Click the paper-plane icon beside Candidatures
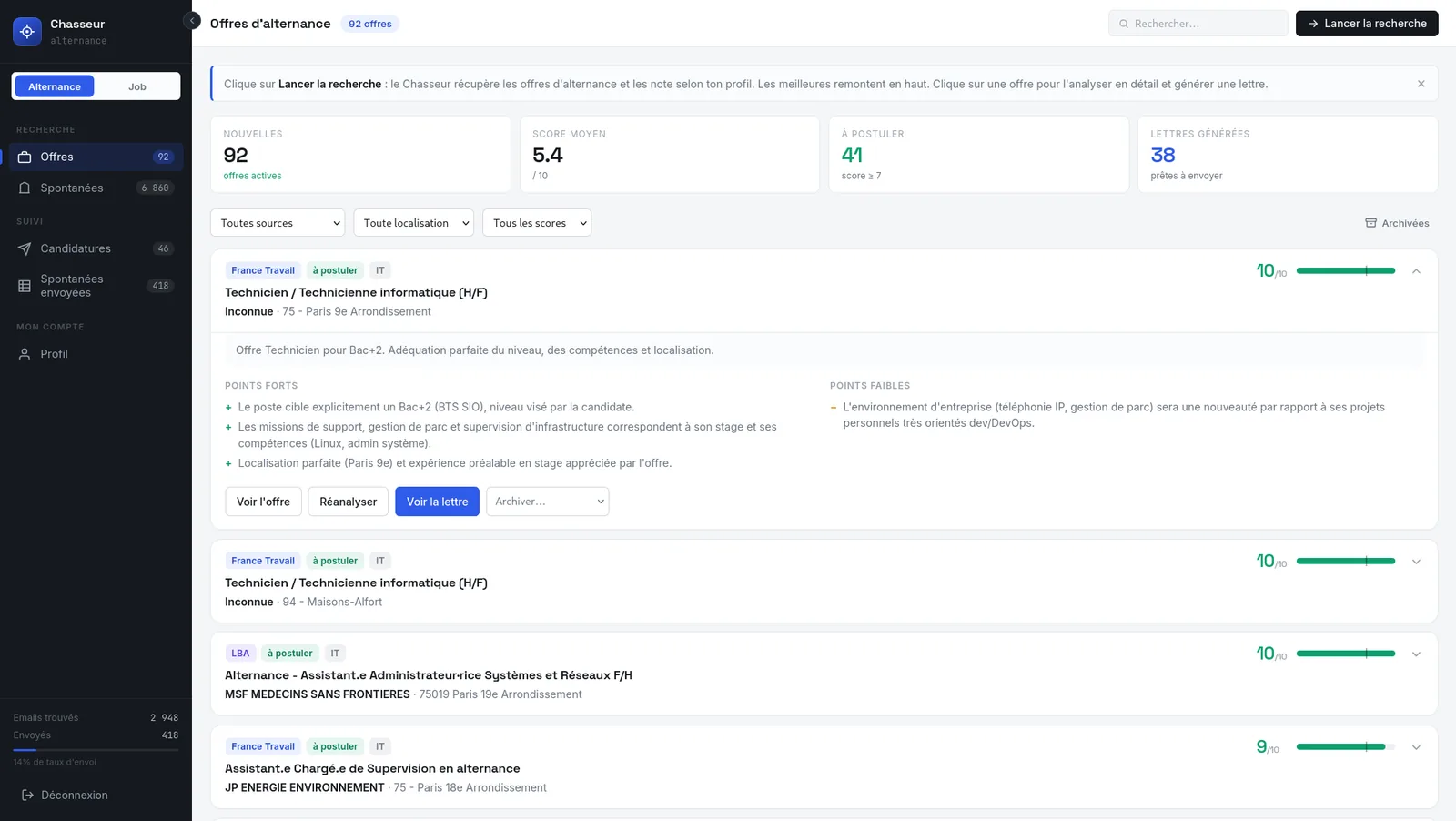This screenshot has height=821, width=1456. click(x=25, y=248)
